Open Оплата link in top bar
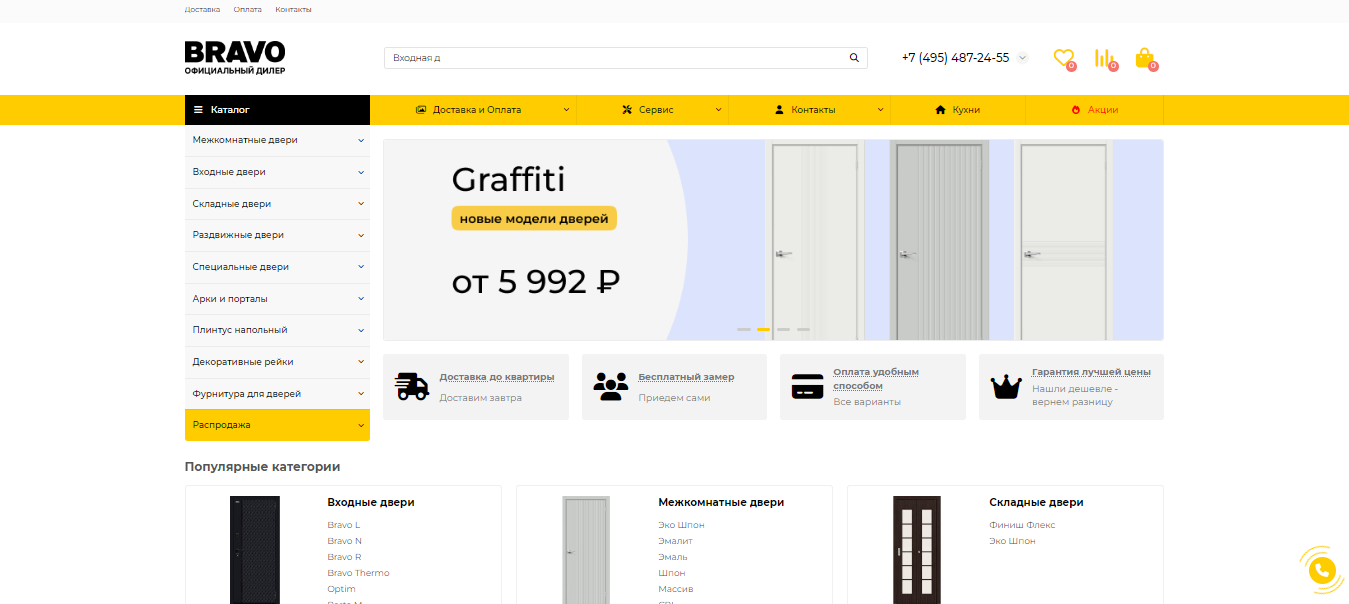 coord(248,9)
